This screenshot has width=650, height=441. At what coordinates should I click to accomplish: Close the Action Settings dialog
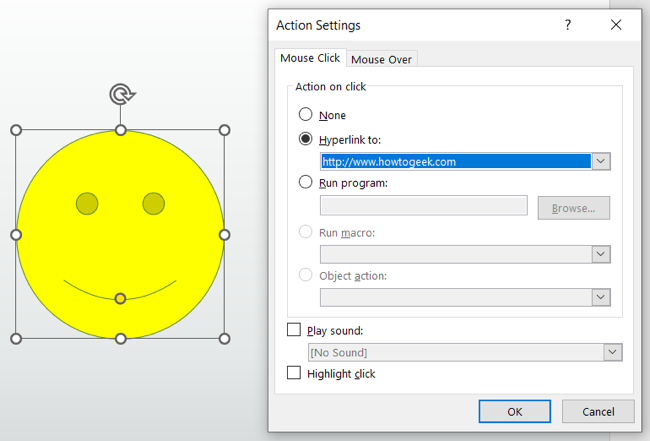click(x=616, y=25)
